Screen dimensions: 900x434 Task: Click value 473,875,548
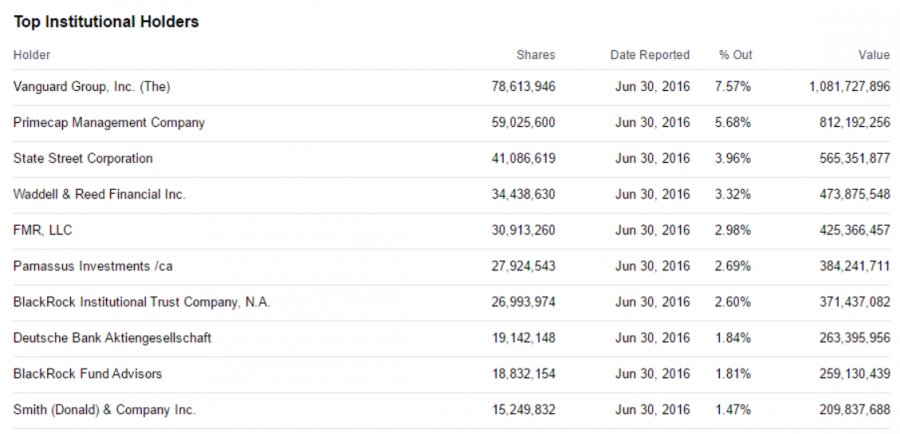855,195
